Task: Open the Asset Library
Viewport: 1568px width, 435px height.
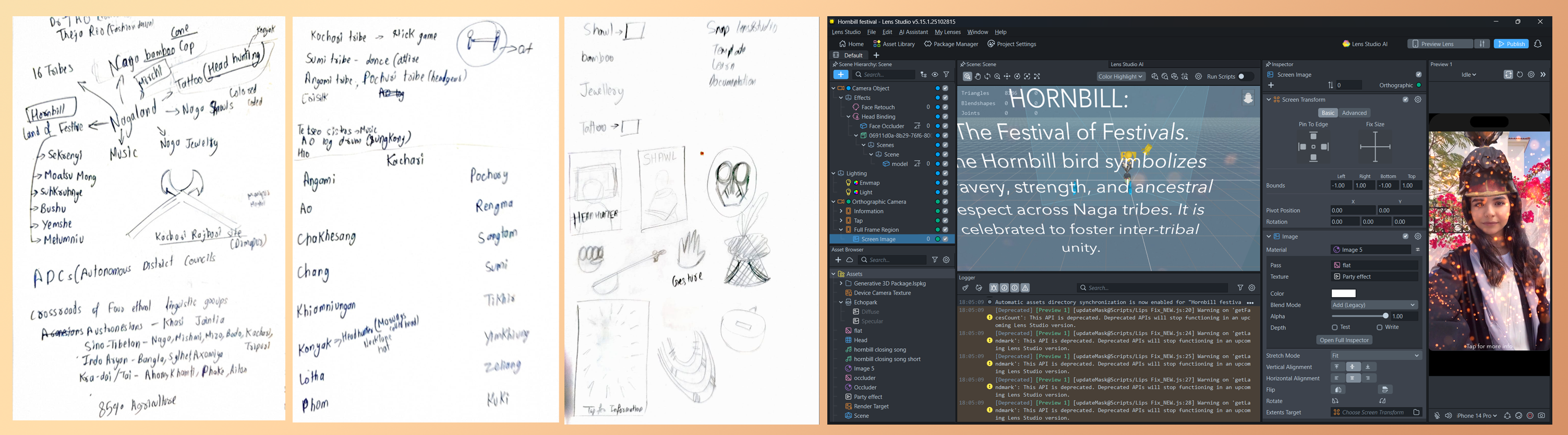Action: click(x=894, y=44)
